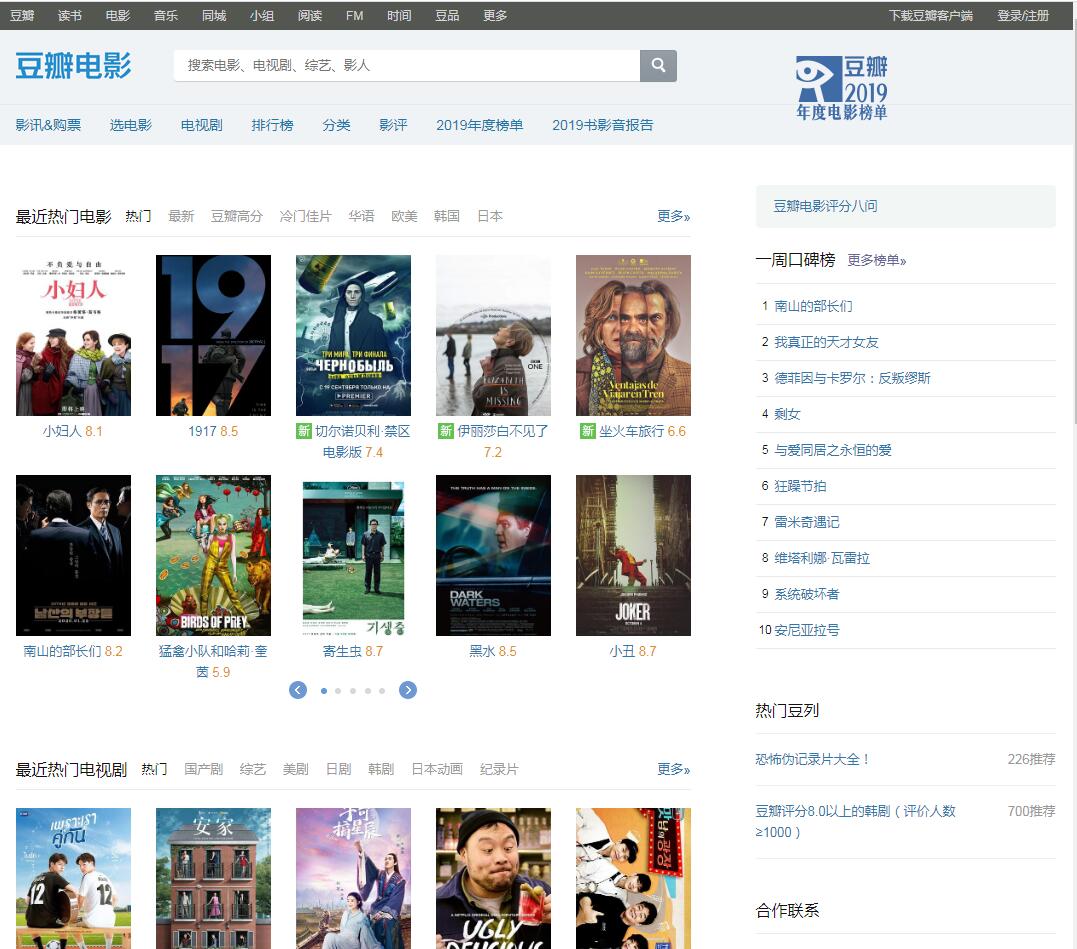Select the fifth carousel page dot

[382, 691]
